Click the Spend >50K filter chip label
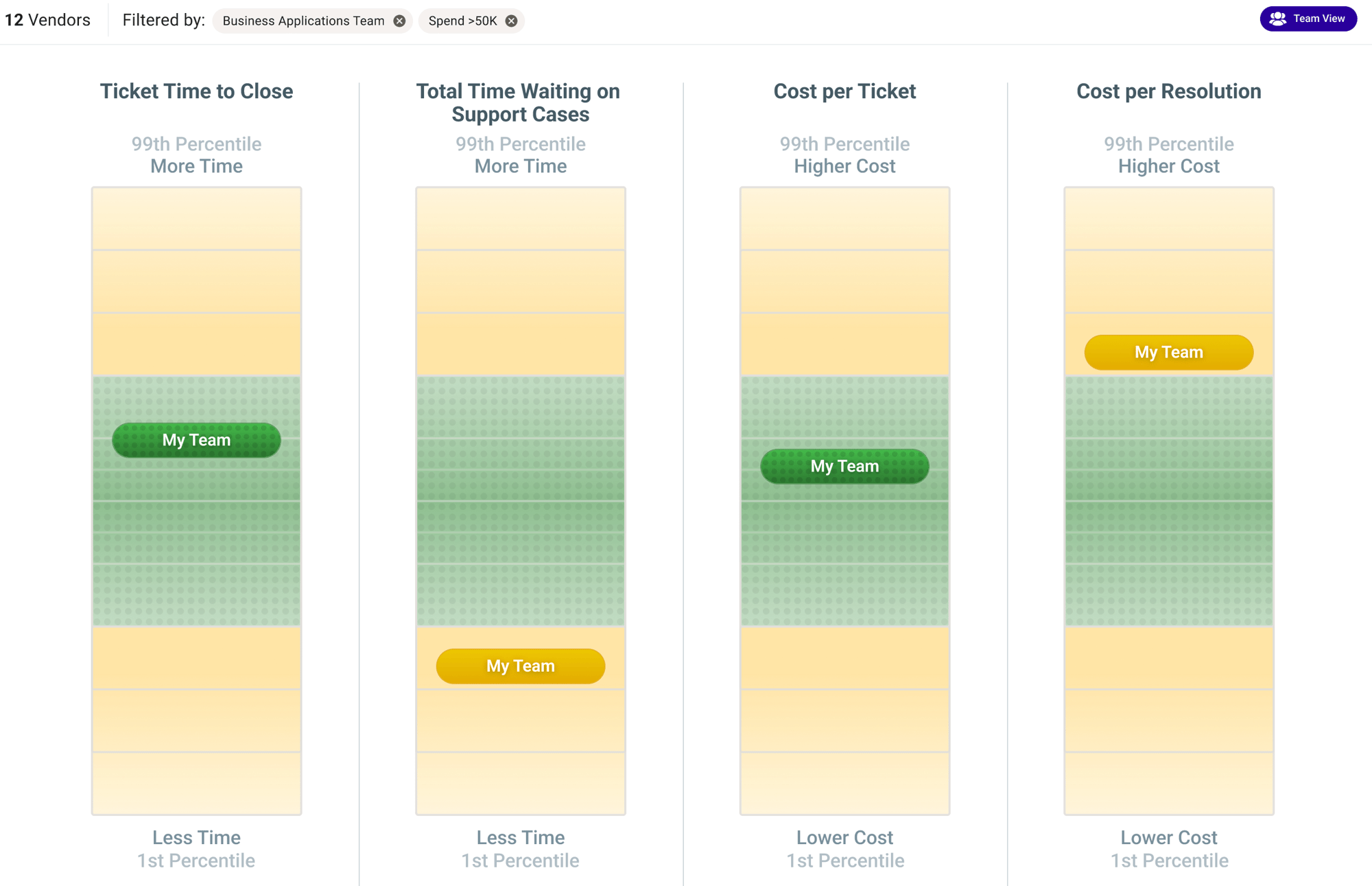1372x886 pixels. point(462,21)
